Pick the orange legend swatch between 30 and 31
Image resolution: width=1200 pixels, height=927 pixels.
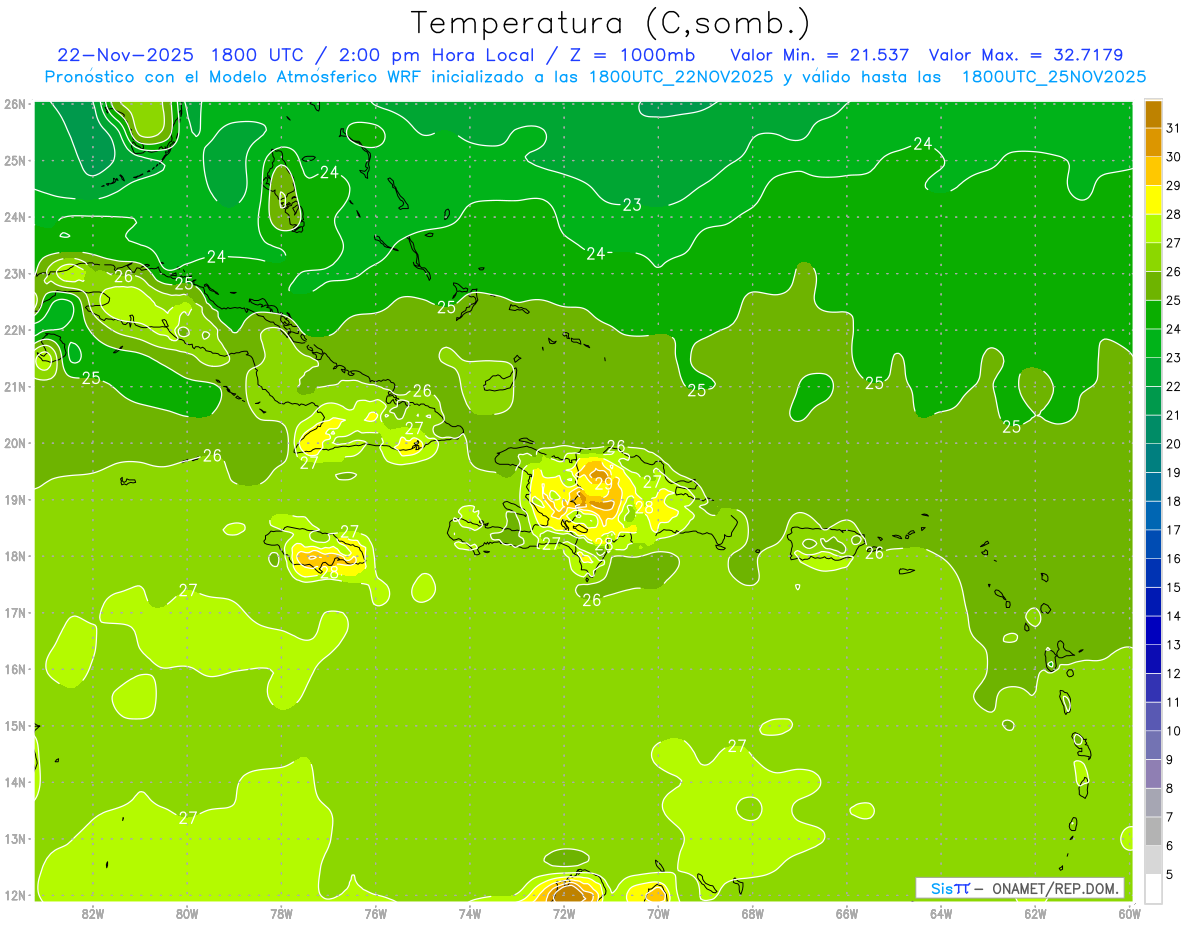click(1153, 143)
